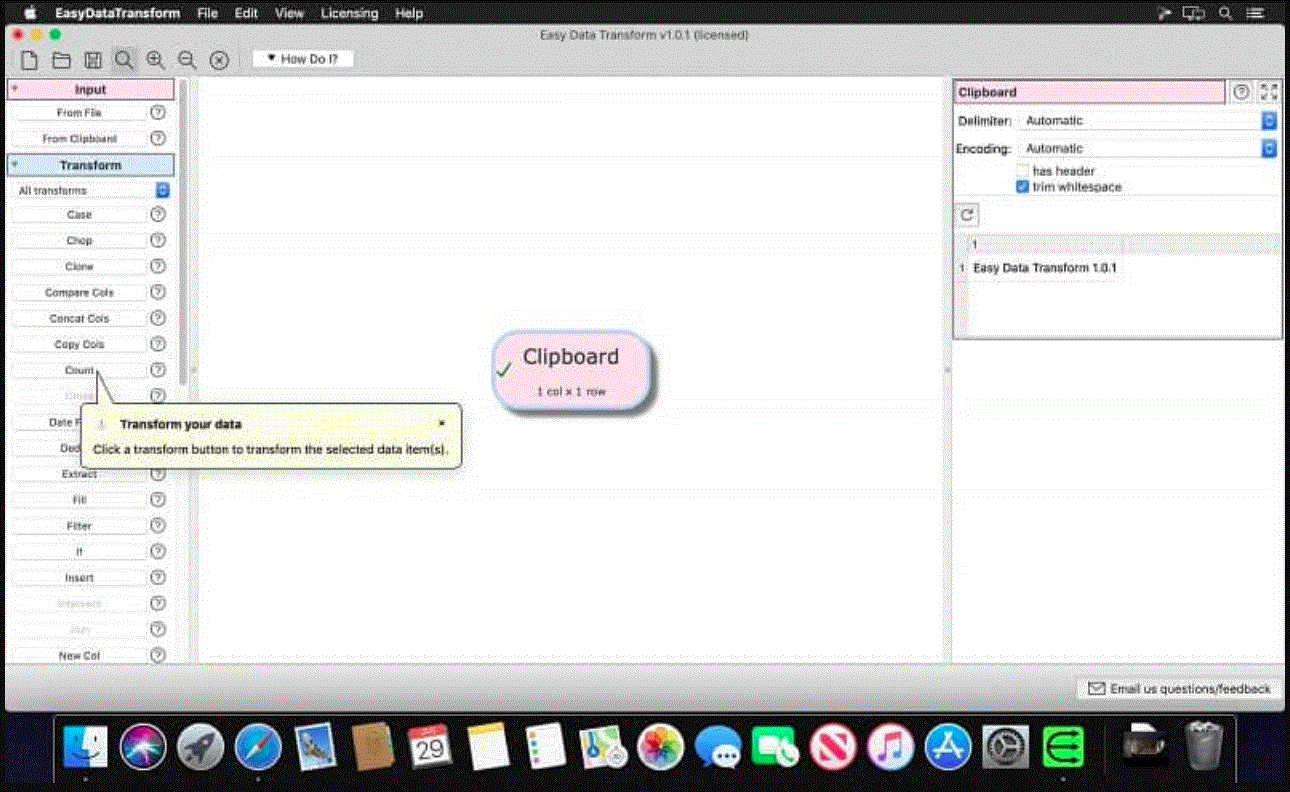Zoom out with the minus magnifier icon
This screenshot has width=1290, height=792.
pyautogui.click(x=187, y=60)
